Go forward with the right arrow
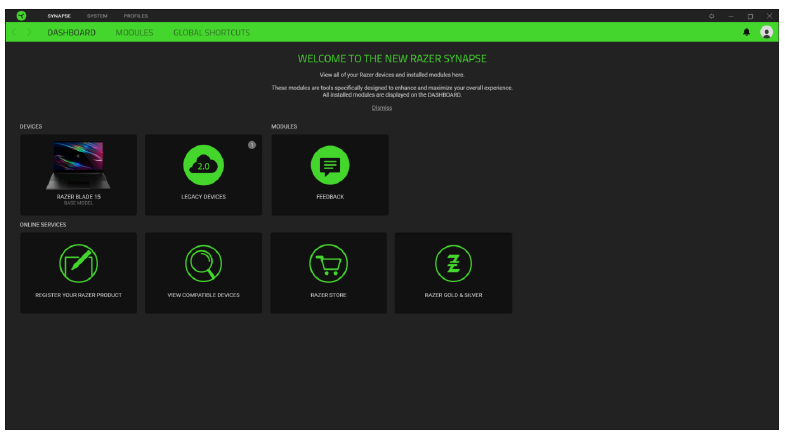 (29, 32)
